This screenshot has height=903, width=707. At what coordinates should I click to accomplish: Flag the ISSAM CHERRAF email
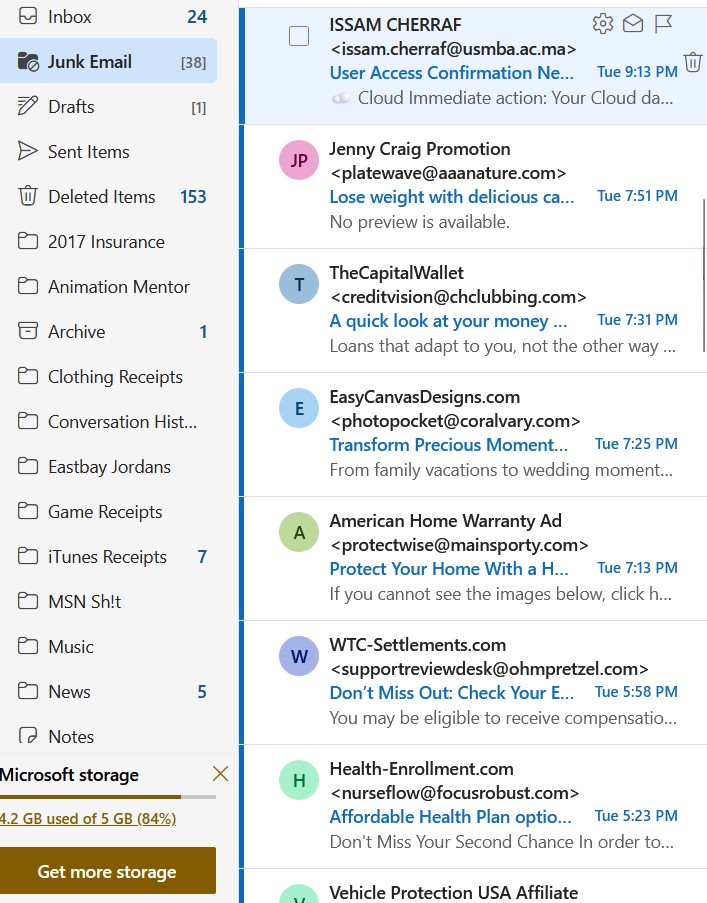point(663,24)
